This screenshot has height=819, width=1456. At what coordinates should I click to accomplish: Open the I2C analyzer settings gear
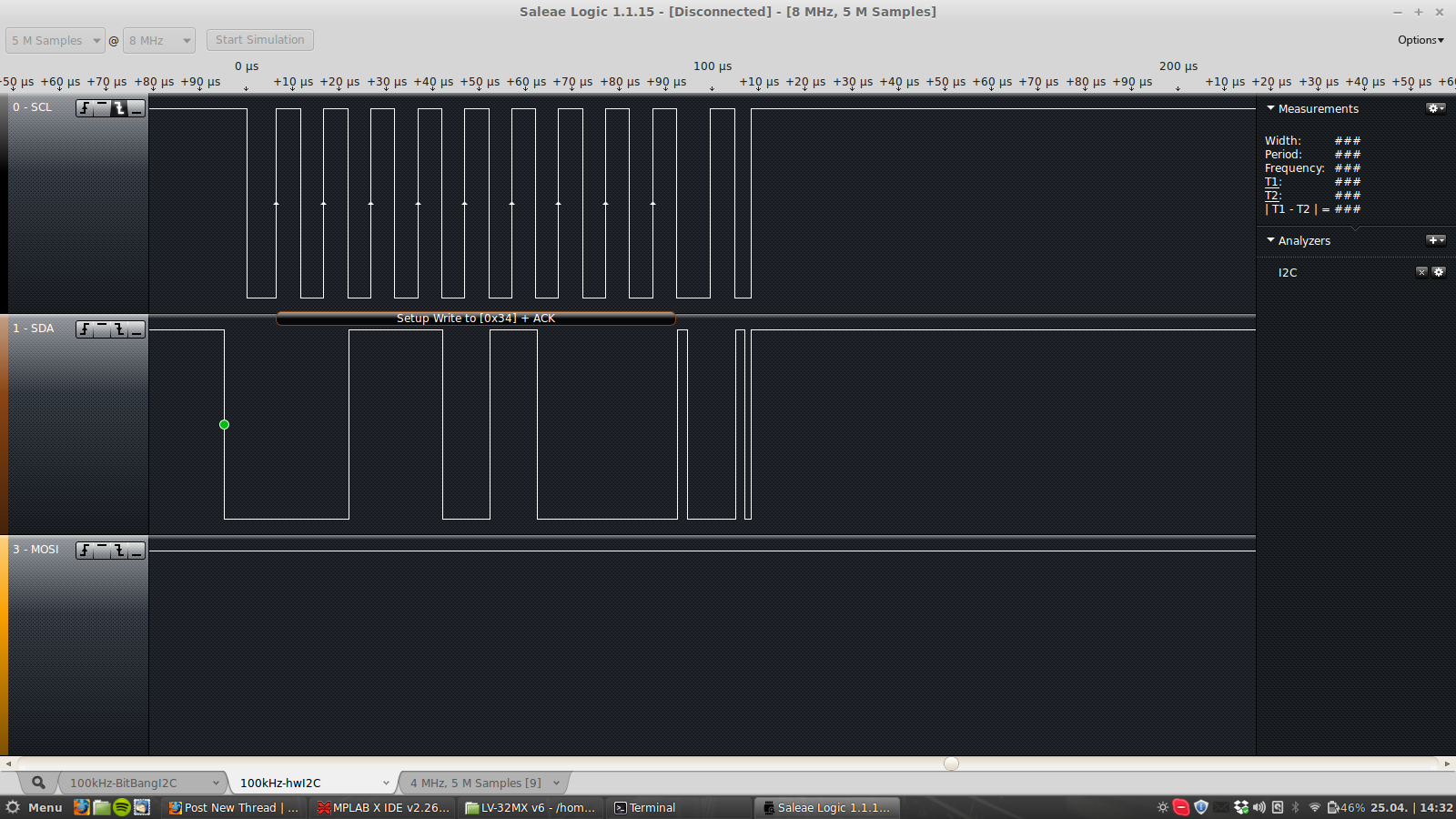(1439, 272)
